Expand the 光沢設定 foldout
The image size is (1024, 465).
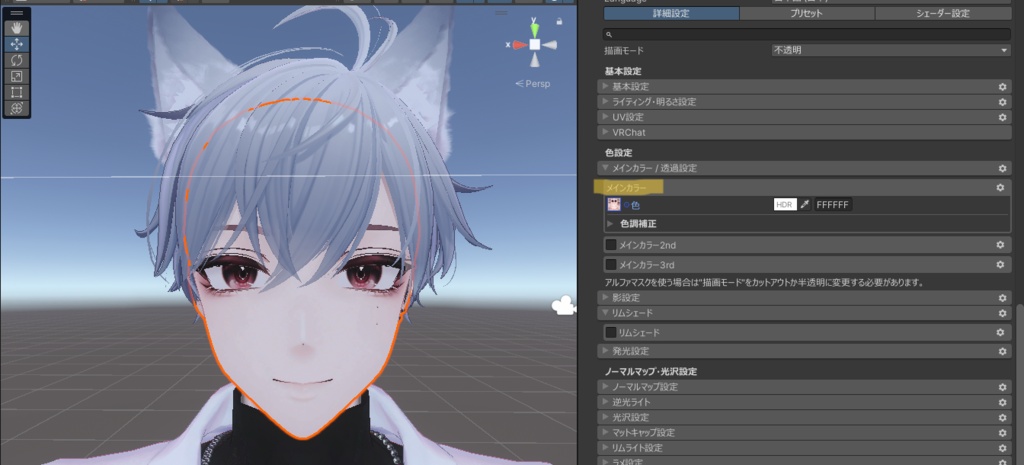click(x=606, y=417)
